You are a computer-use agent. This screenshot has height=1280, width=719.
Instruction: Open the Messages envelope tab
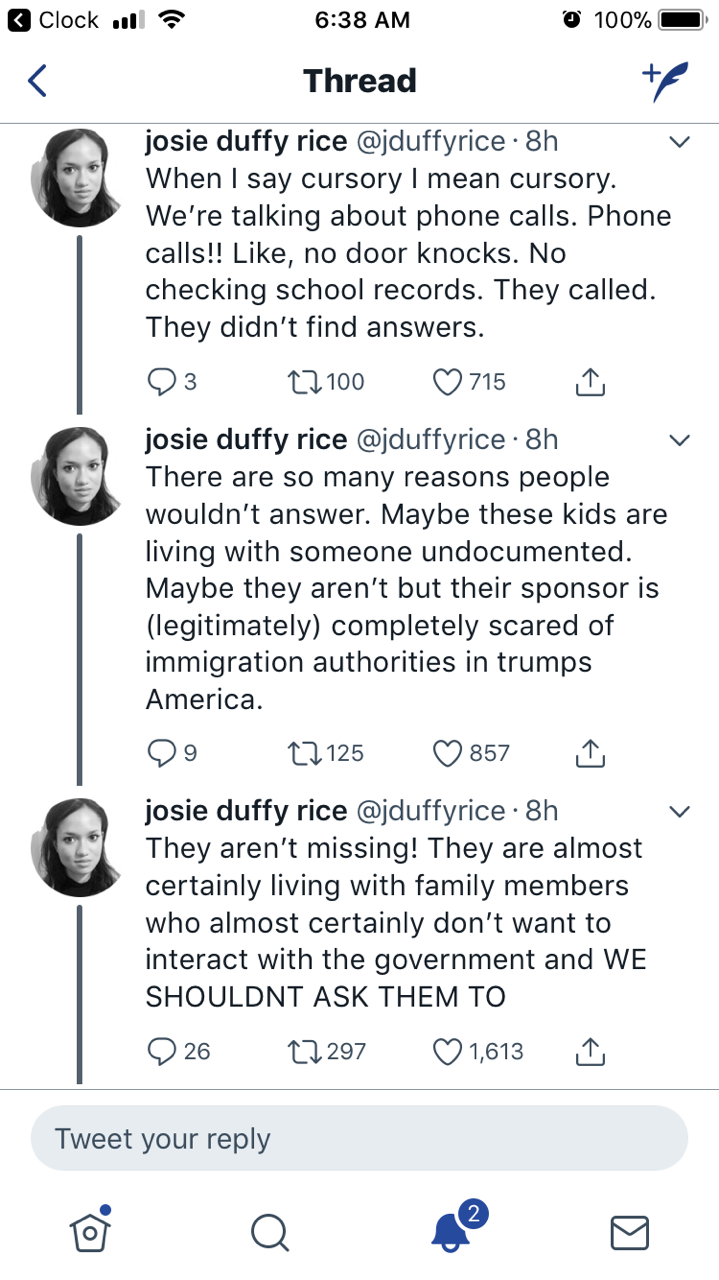pyautogui.click(x=629, y=1232)
